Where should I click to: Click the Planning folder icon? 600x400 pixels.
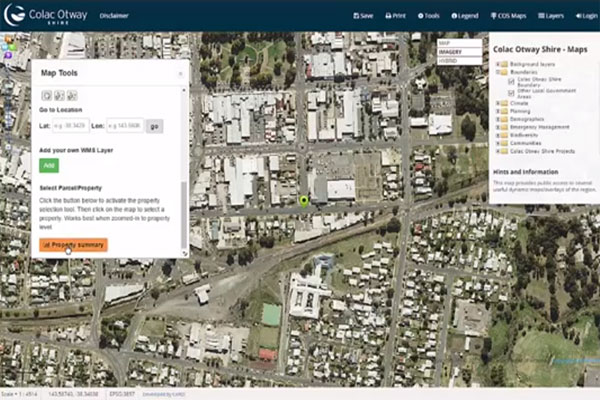click(504, 111)
